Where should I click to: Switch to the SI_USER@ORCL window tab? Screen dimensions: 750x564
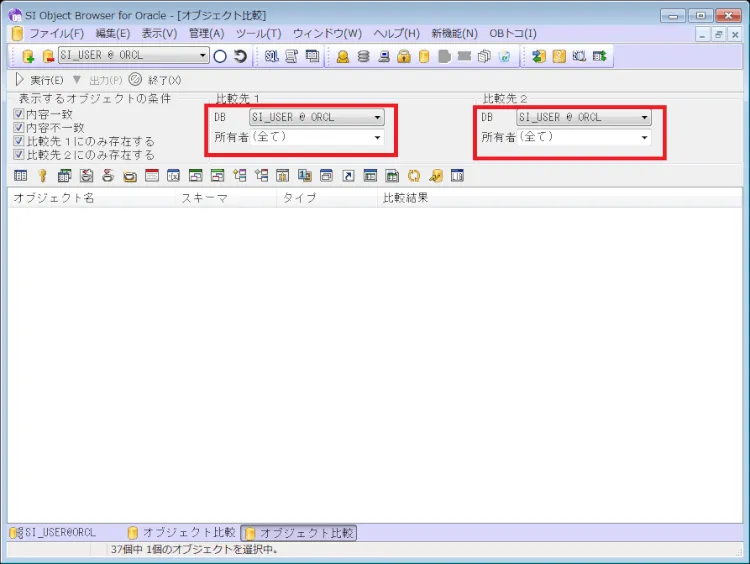(53, 532)
